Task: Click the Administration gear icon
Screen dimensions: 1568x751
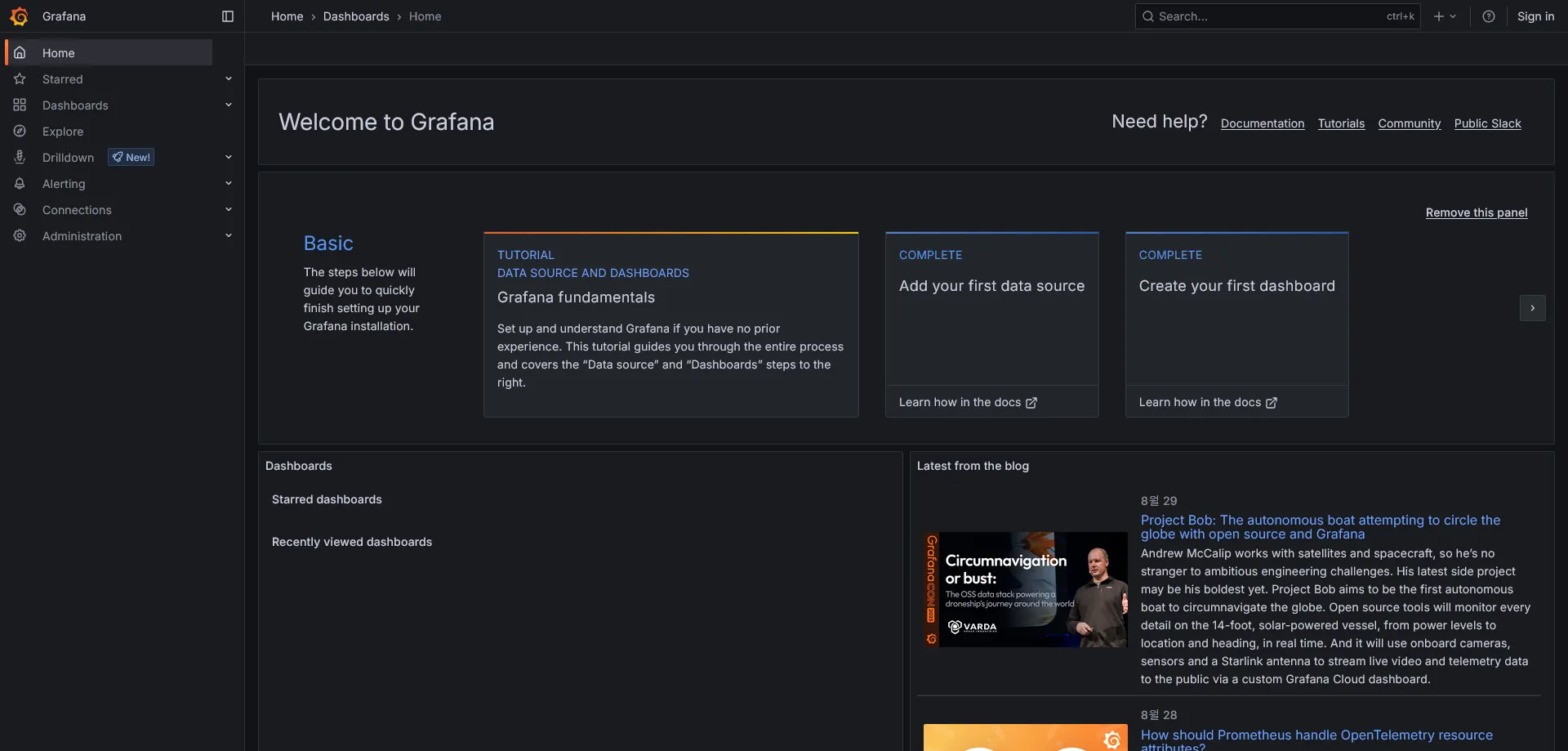Action: tap(20, 236)
